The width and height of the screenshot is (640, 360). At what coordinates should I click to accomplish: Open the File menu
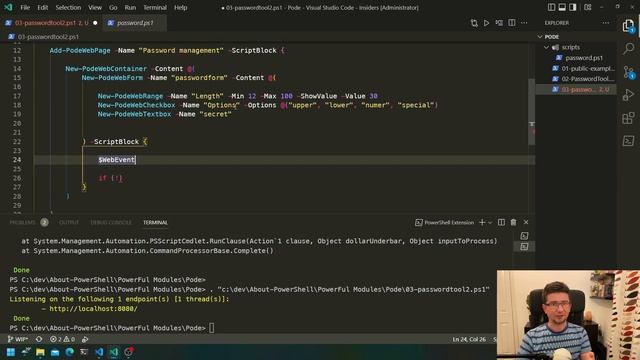(x=25, y=7)
